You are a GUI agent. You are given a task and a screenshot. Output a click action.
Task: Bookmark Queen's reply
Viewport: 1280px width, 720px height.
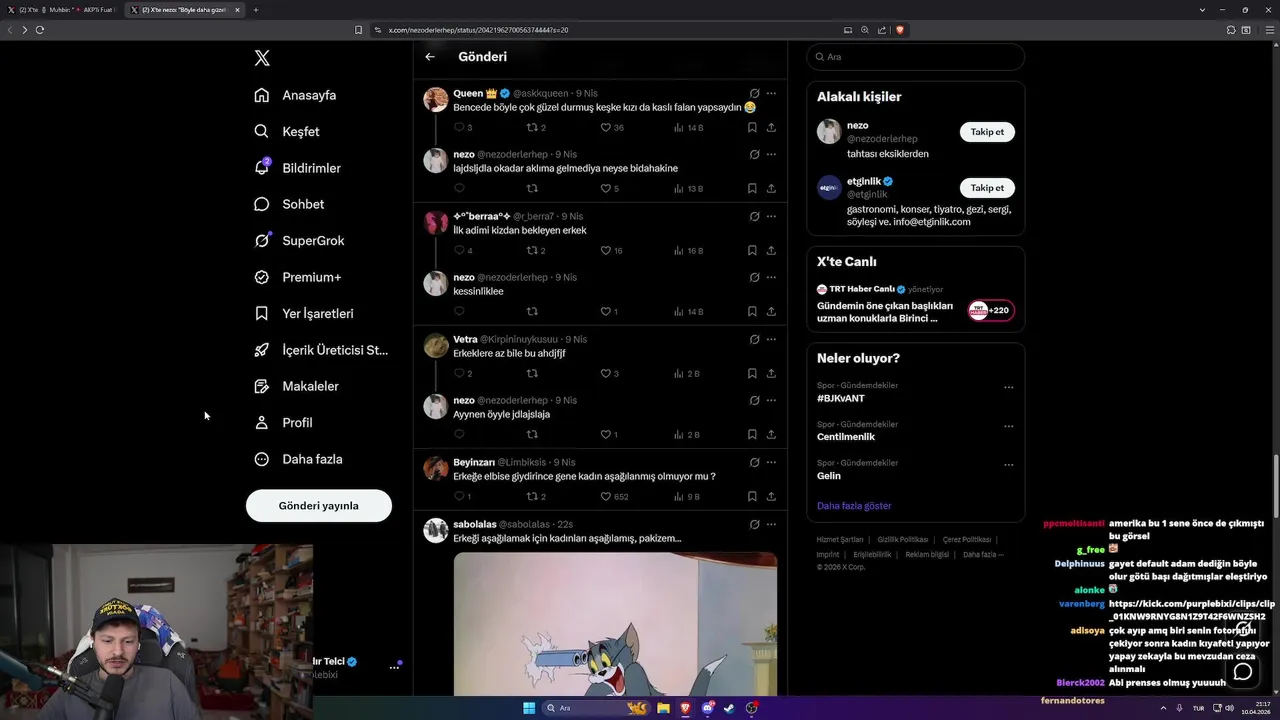[752, 128]
